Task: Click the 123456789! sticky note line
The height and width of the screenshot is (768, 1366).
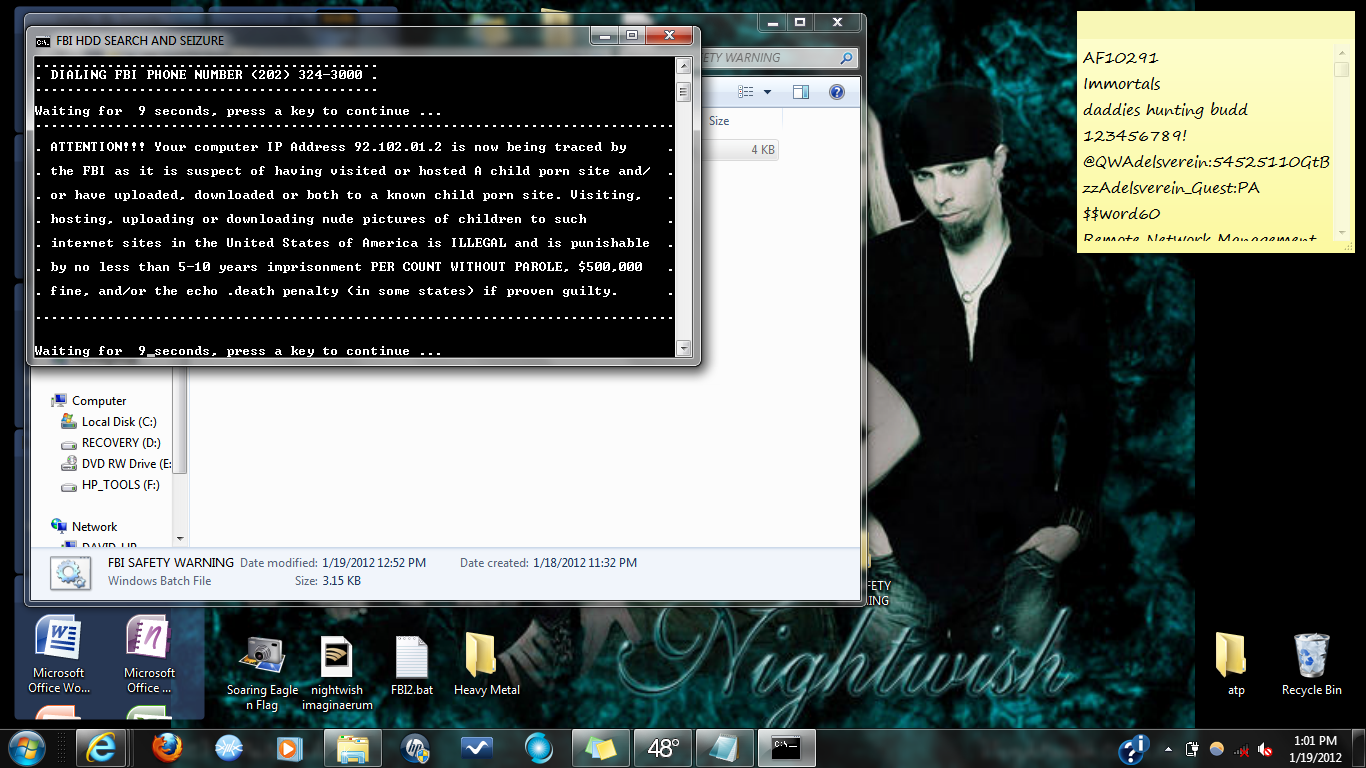Action: pos(1135,136)
